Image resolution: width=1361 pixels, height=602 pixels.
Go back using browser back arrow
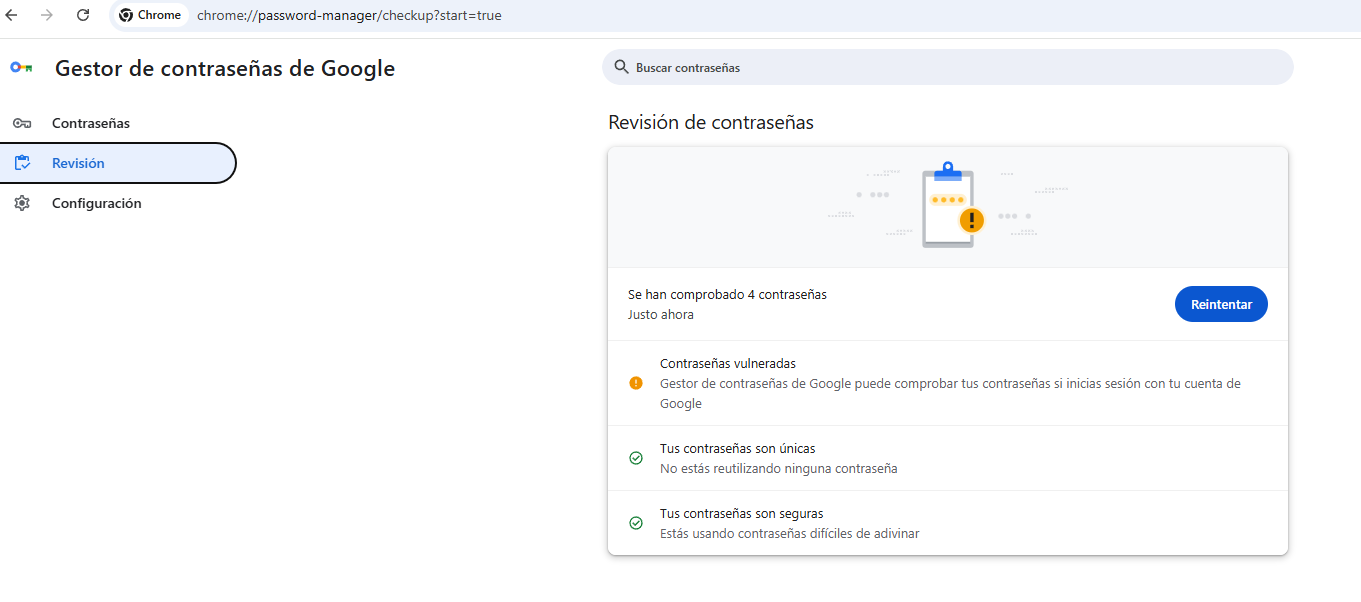(x=12, y=15)
